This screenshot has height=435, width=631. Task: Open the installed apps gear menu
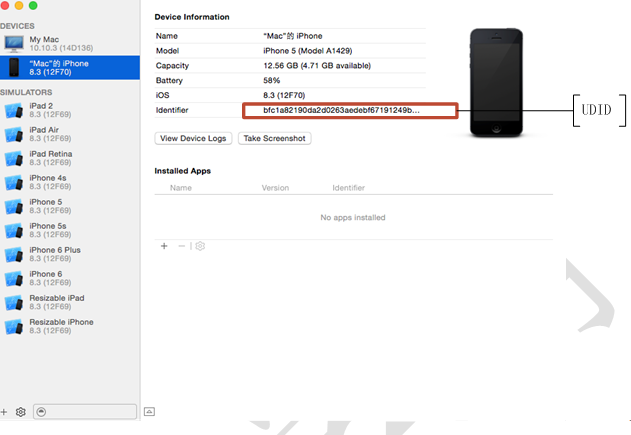pyautogui.click(x=200, y=246)
